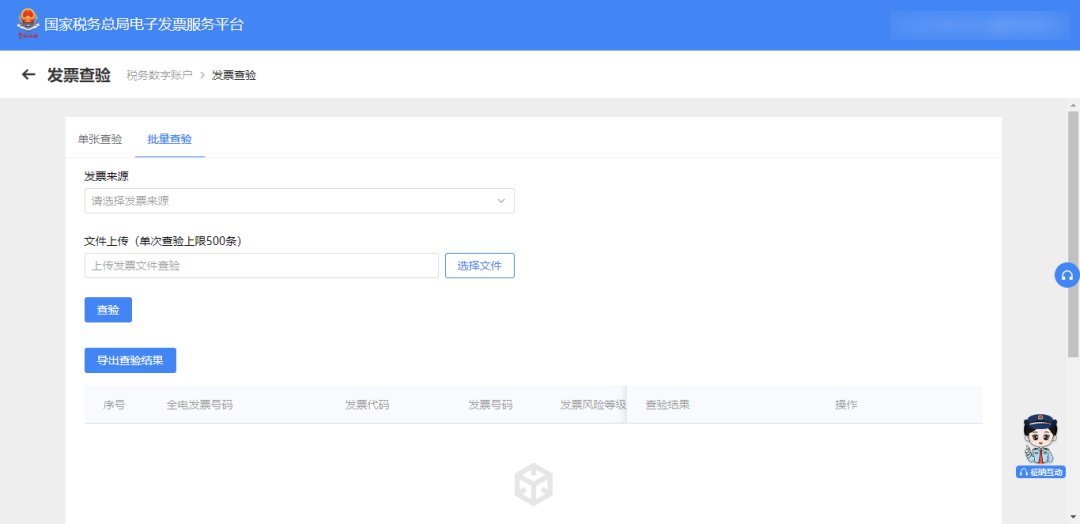This screenshot has width=1080, height=524.
Task: Open the 征纳互动 mascot assistant
Action: point(1041,446)
